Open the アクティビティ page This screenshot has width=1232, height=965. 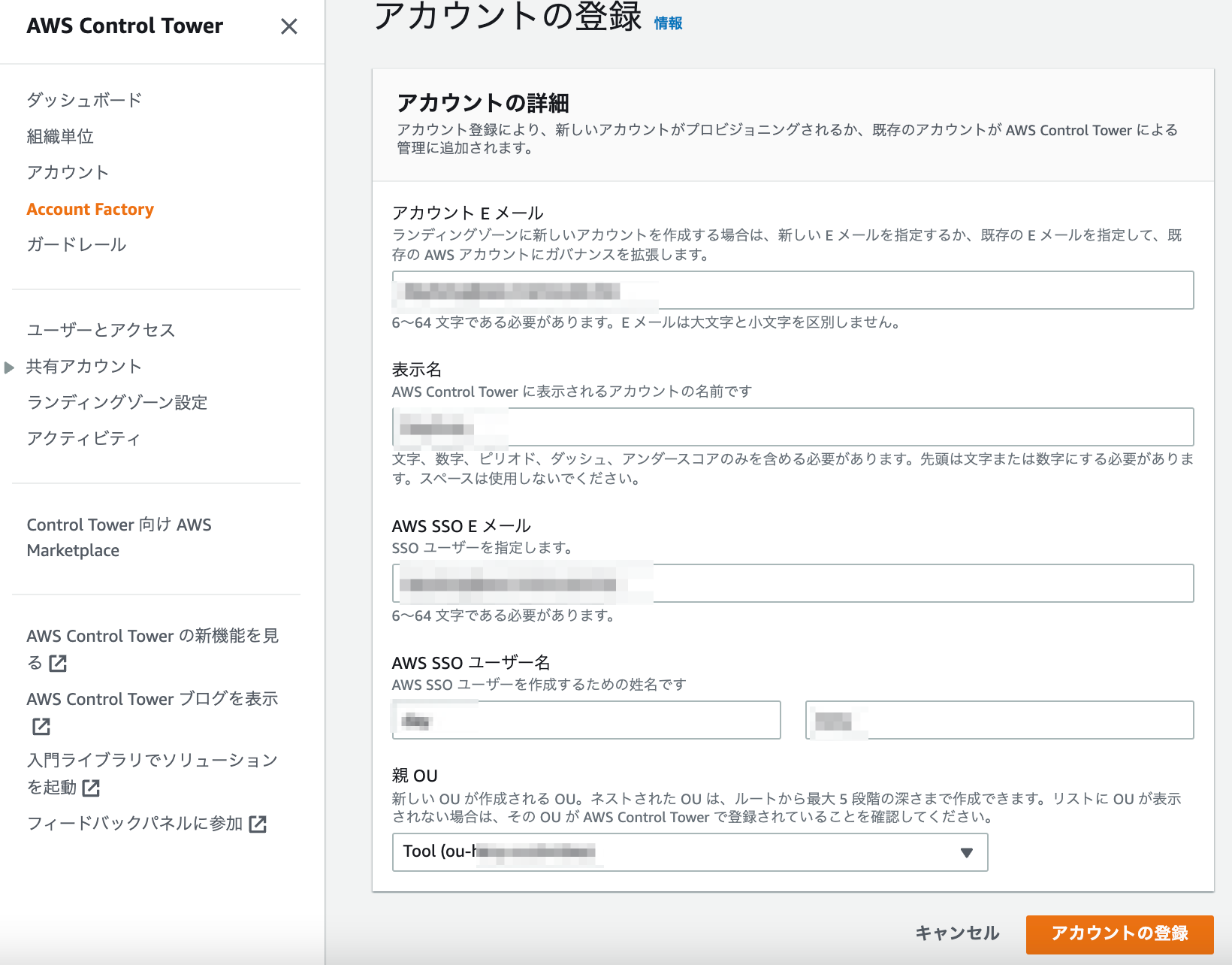[84, 438]
